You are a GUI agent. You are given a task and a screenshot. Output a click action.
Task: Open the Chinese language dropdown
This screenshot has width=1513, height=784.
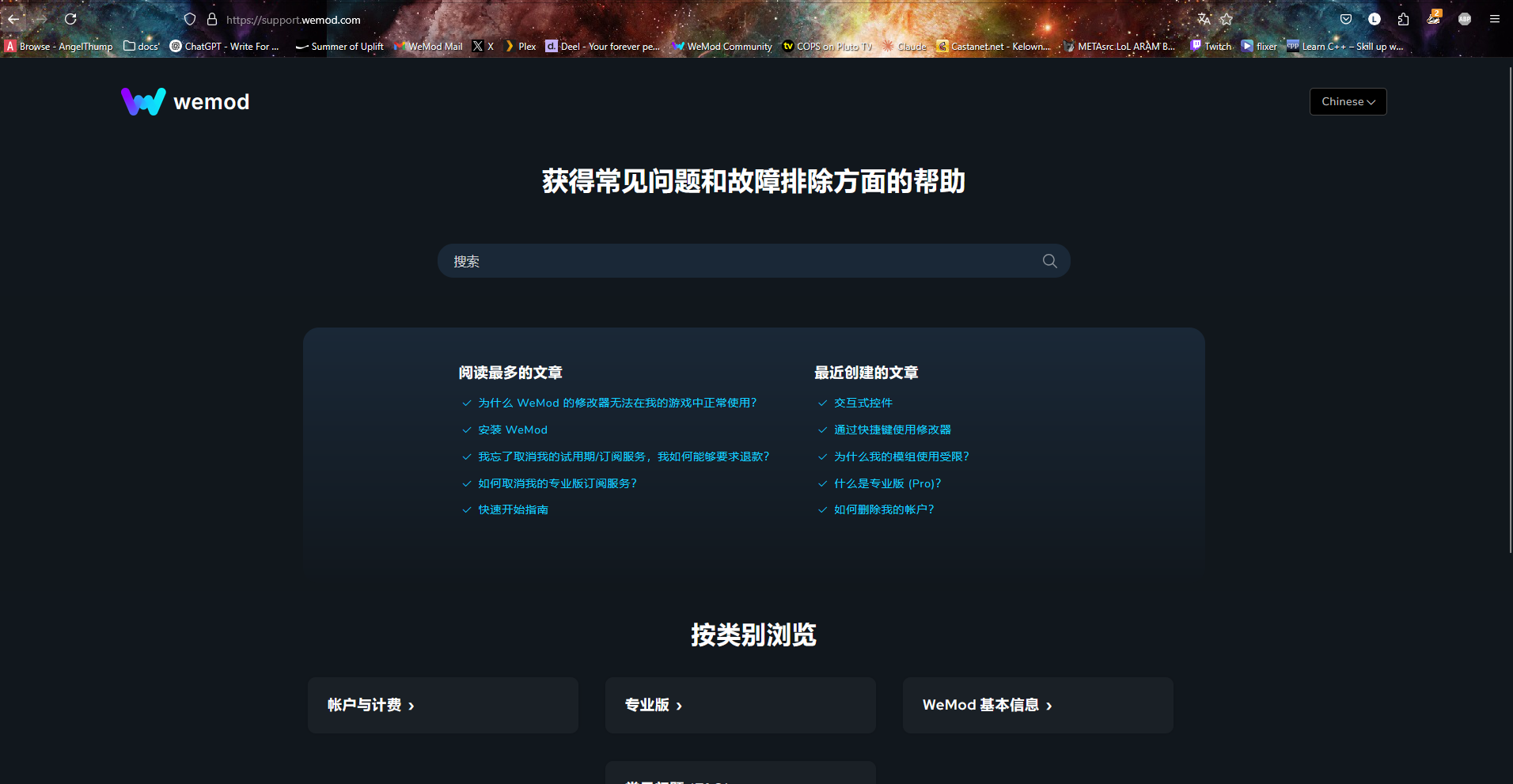[1348, 101]
